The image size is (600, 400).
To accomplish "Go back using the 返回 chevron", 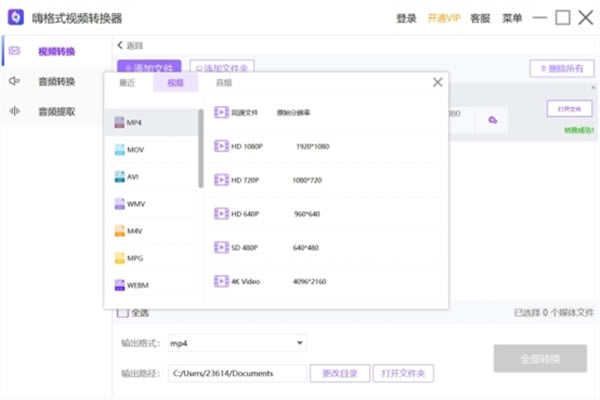I will pos(121,45).
